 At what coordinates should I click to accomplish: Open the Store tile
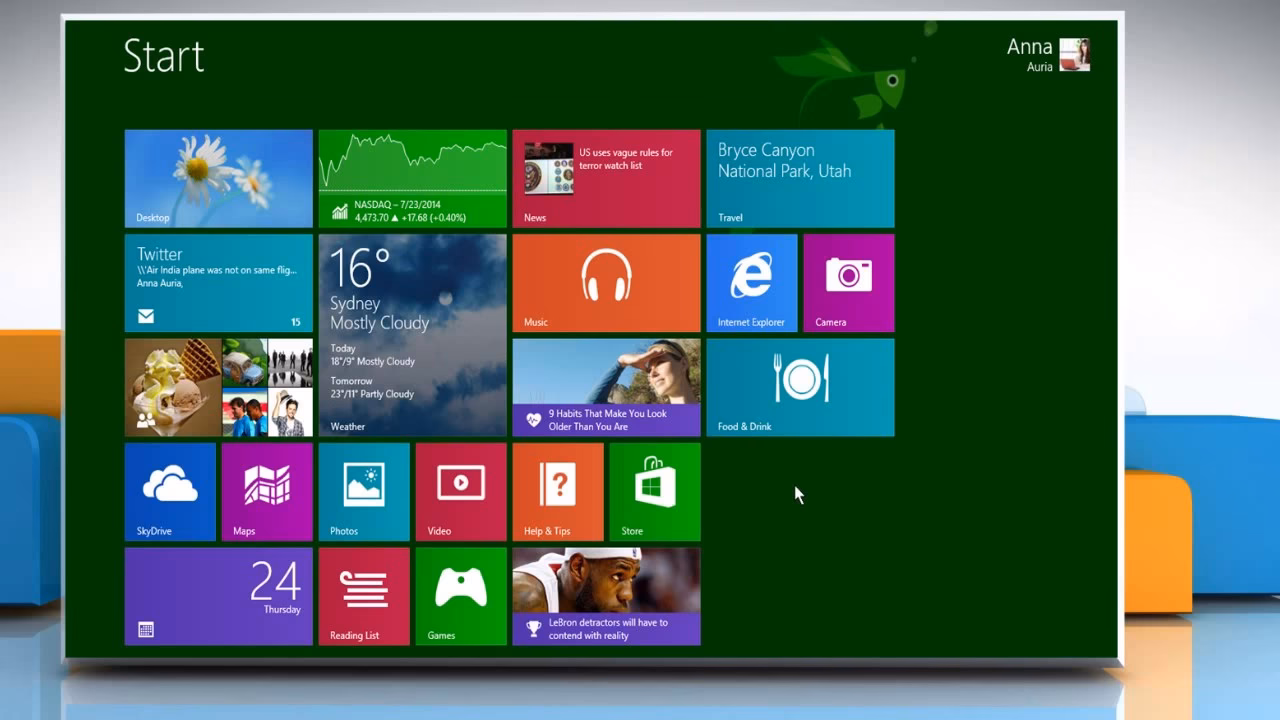[x=654, y=491]
